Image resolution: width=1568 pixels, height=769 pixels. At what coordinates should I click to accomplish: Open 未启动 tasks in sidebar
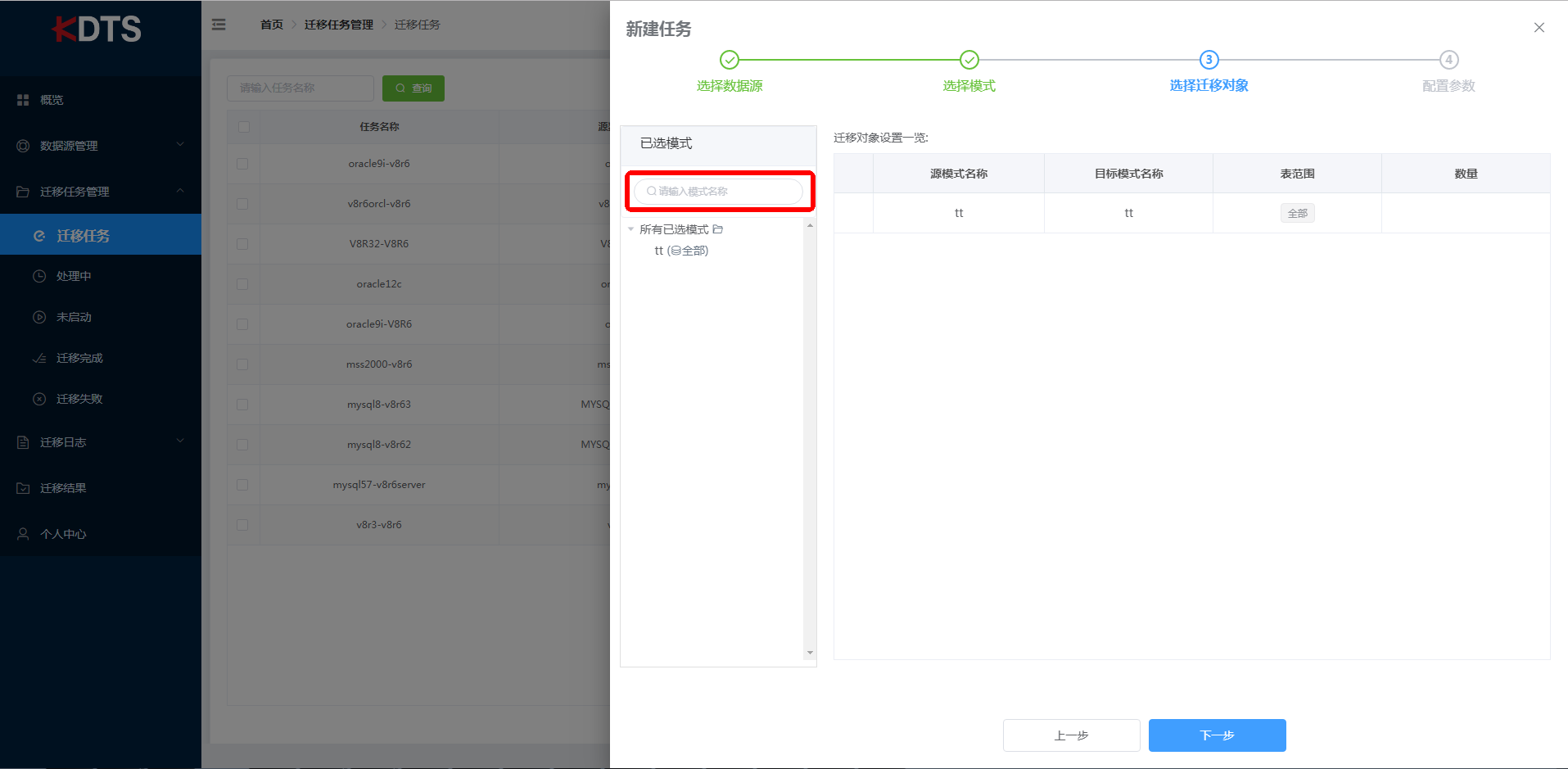point(101,317)
